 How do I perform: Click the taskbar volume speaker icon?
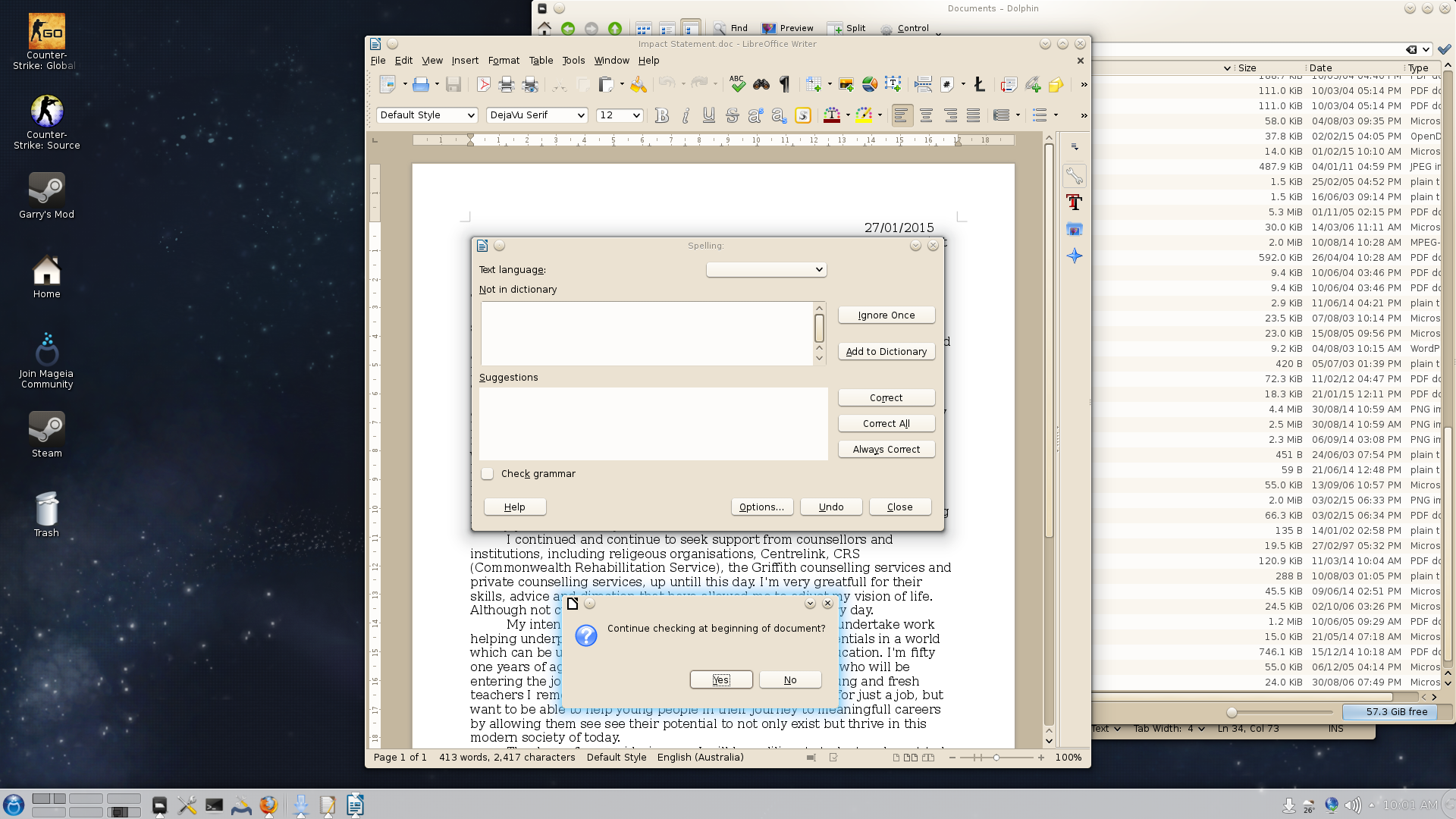pyautogui.click(x=1352, y=805)
